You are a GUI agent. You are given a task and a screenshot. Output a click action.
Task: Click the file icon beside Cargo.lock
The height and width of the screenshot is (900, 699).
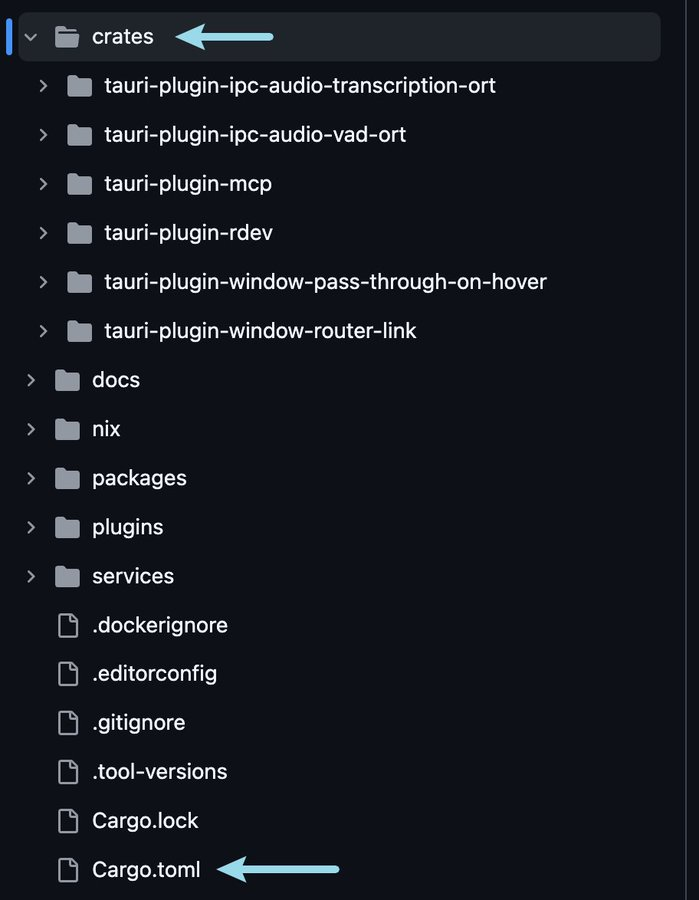(x=67, y=820)
